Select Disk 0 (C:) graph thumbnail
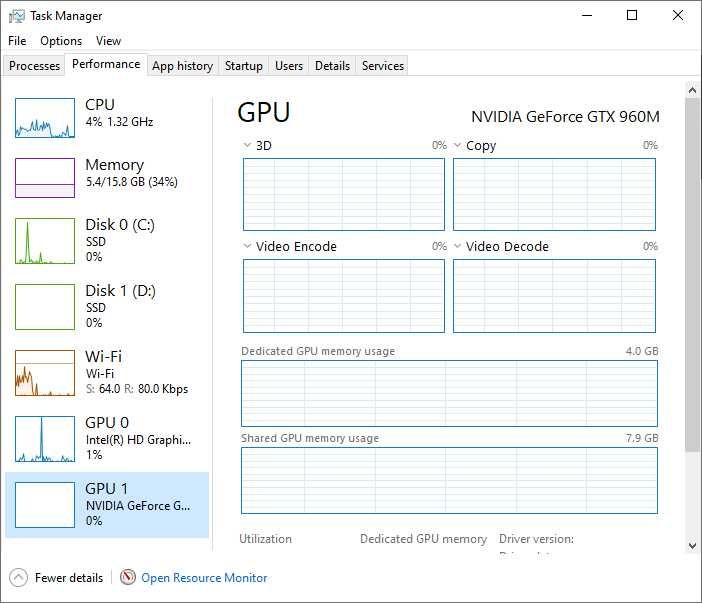 (x=45, y=241)
